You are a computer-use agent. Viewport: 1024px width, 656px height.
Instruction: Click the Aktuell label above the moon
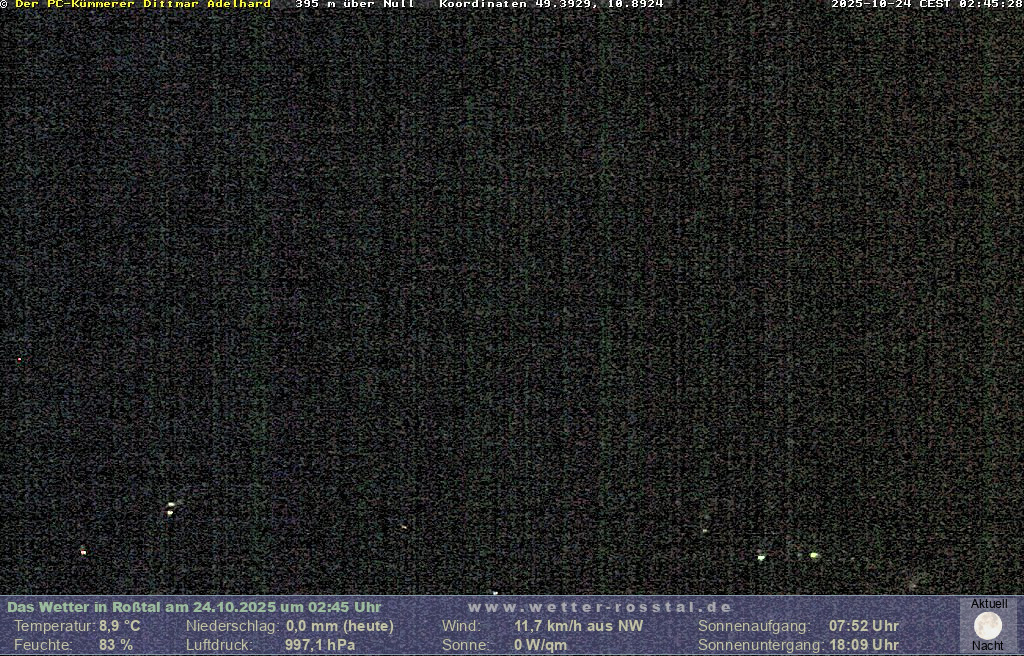tap(989, 604)
